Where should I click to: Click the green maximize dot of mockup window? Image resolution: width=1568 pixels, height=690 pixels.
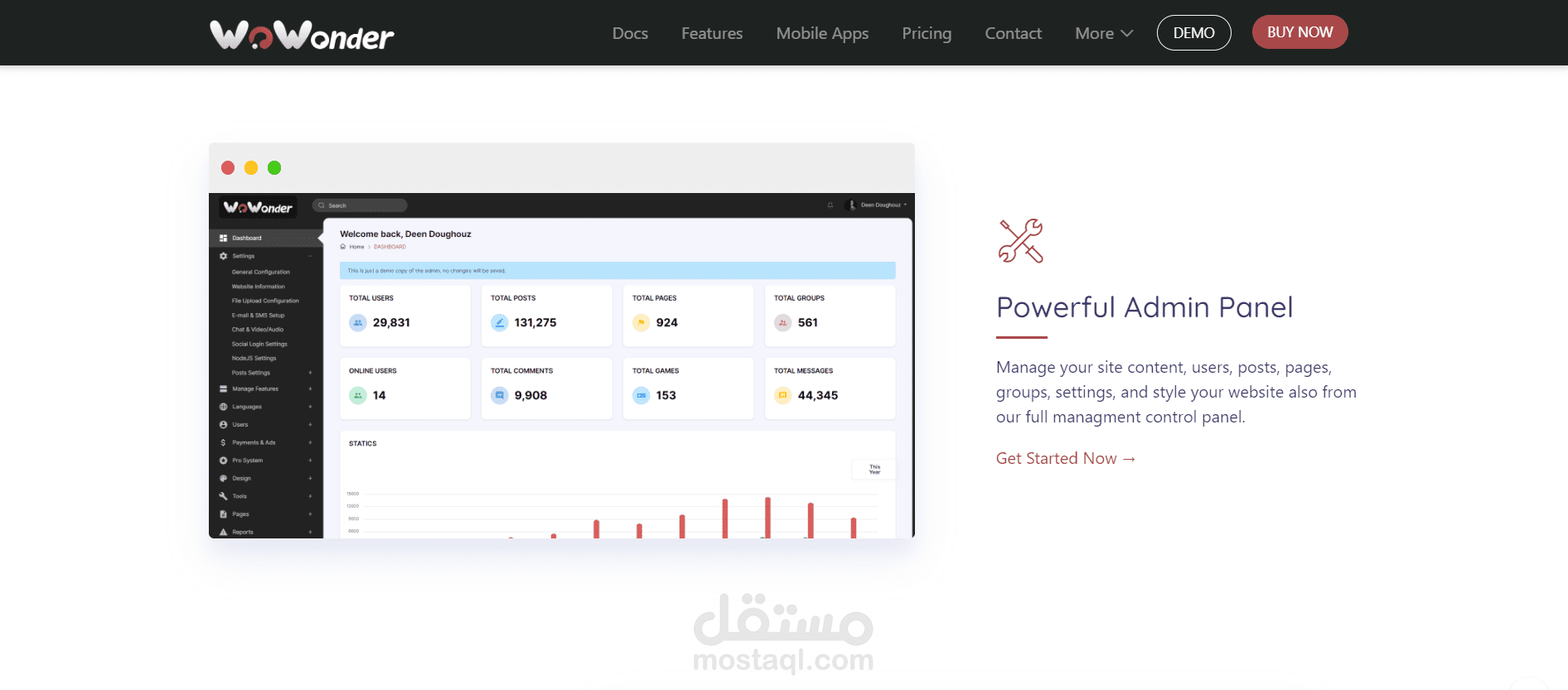pos(274,168)
